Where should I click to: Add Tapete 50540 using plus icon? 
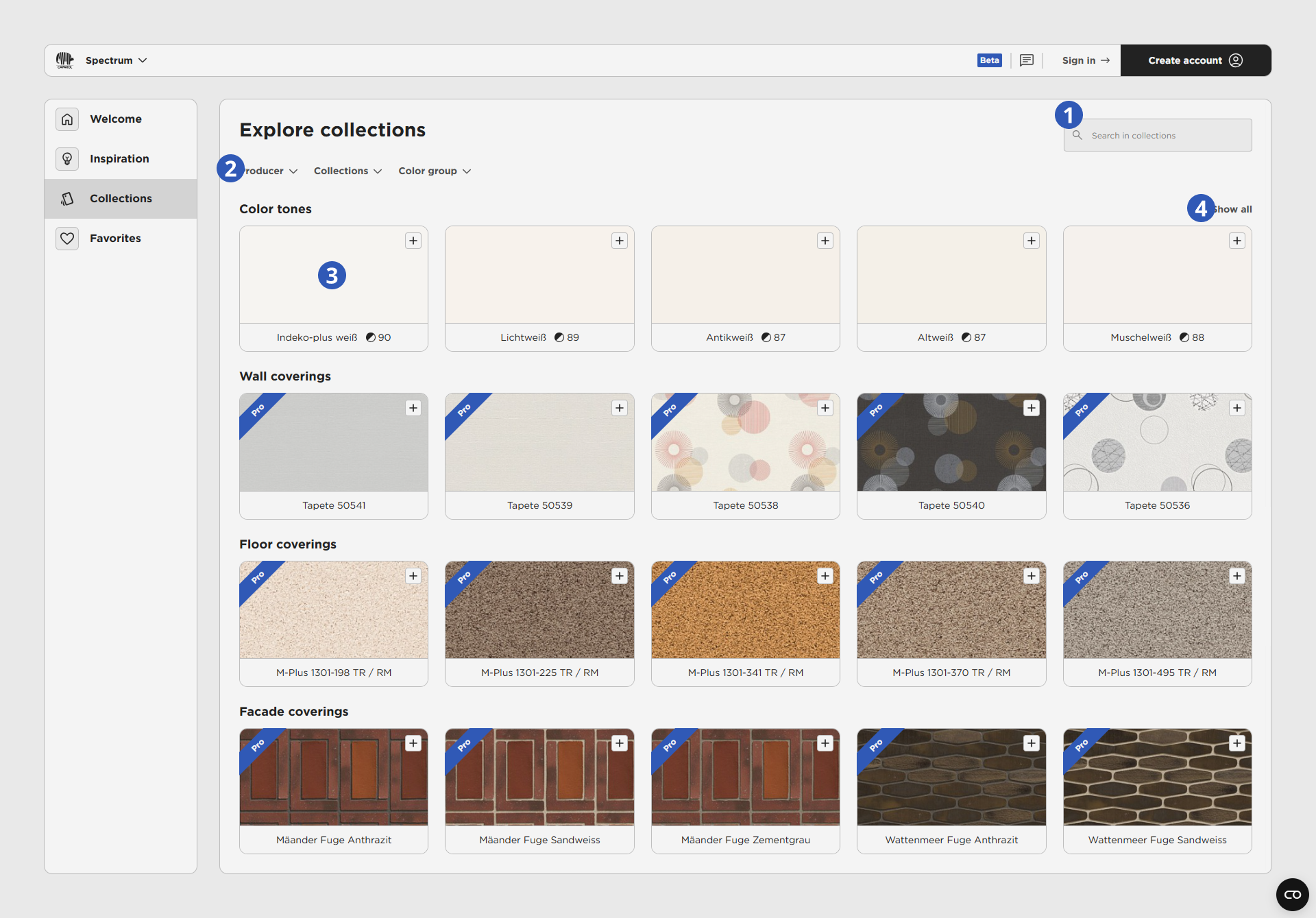[x=1031, y=409]
